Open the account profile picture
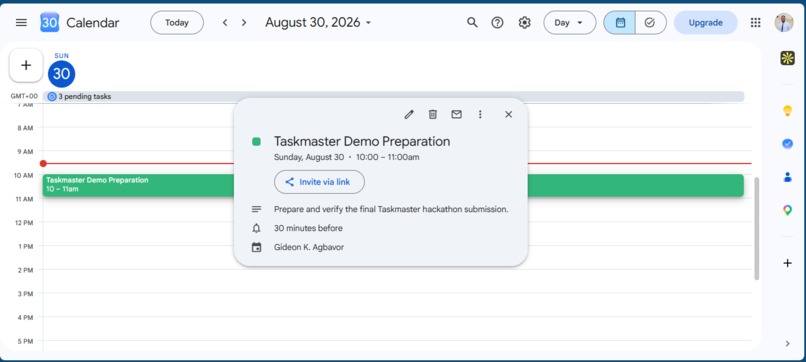Image resolution: width=806 pixels, height=362 pixels. (x=784, y=23)
